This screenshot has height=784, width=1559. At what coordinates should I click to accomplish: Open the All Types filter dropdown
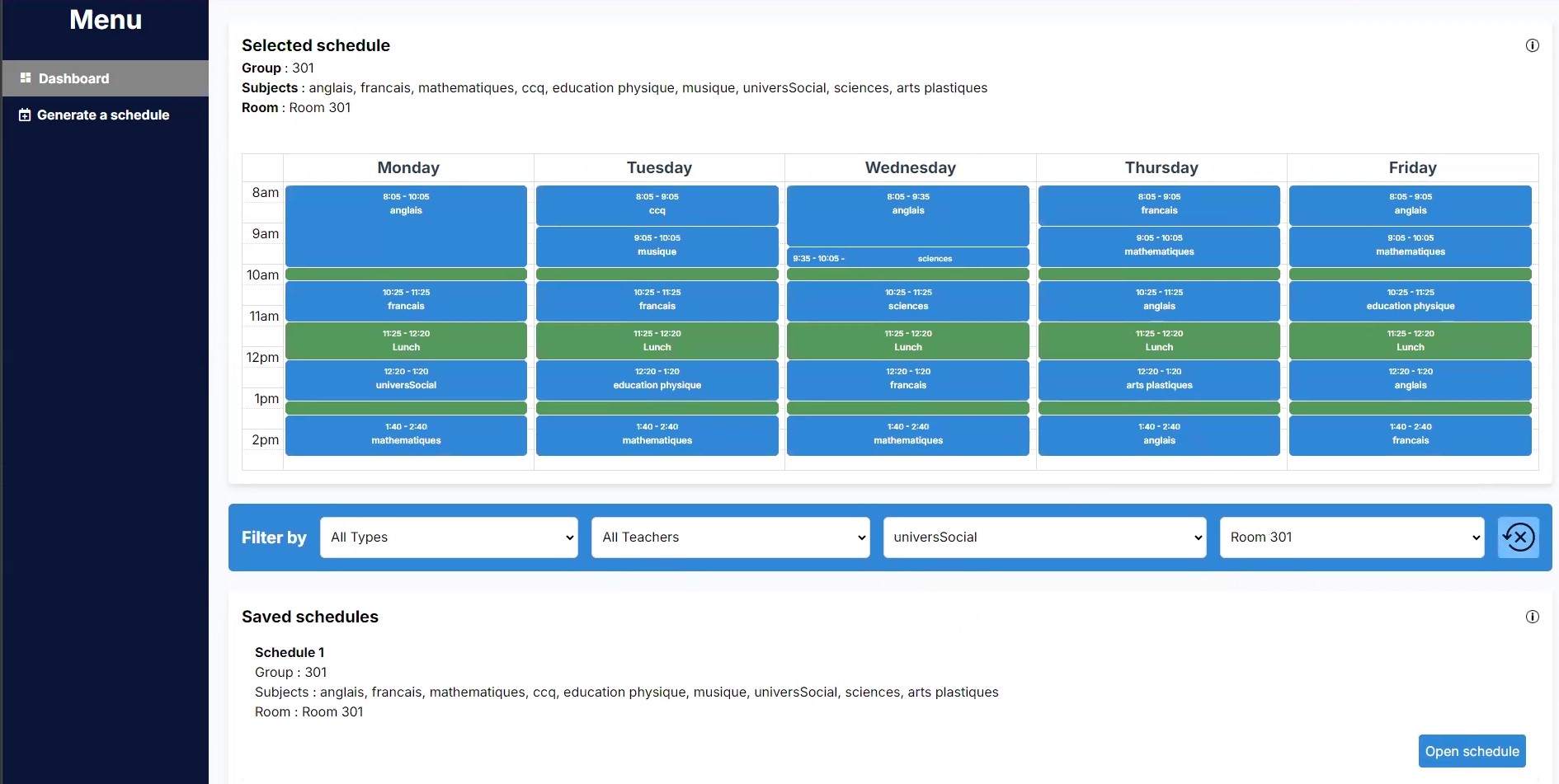point(449,538)
